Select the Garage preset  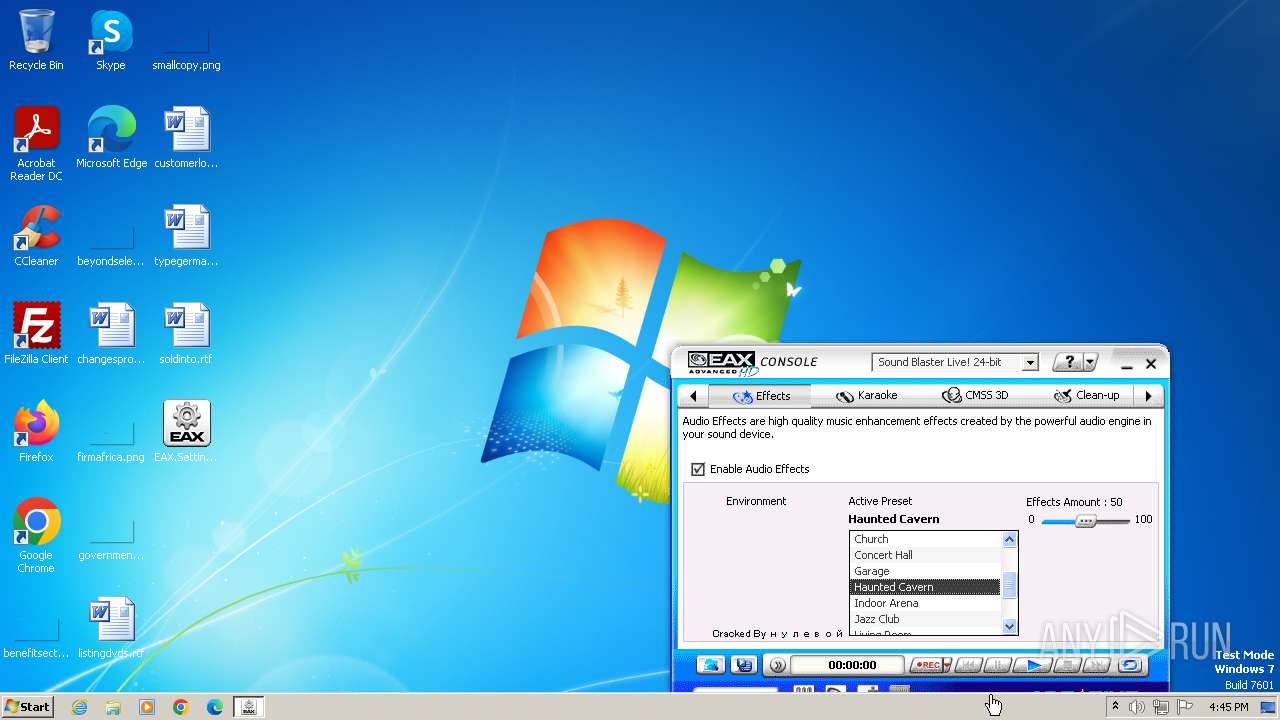(924, 571)
